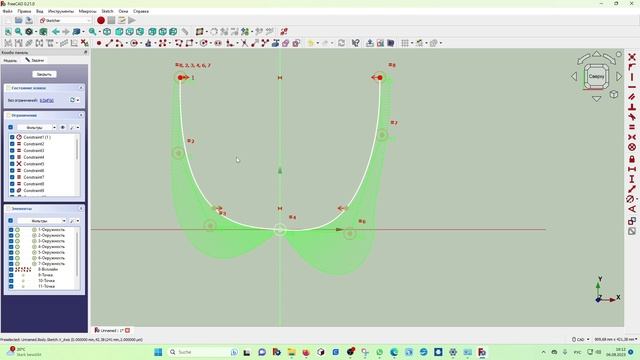The height and width of the screenshot is (360, 640).
Task: Open the Правка menu
Action: (x=24, y=11)
